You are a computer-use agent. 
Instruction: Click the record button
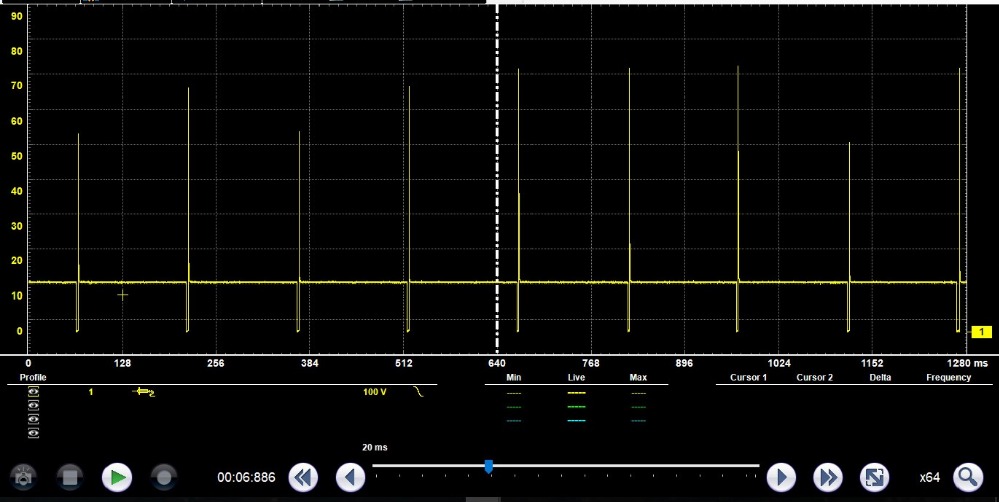tap(163, 477)
